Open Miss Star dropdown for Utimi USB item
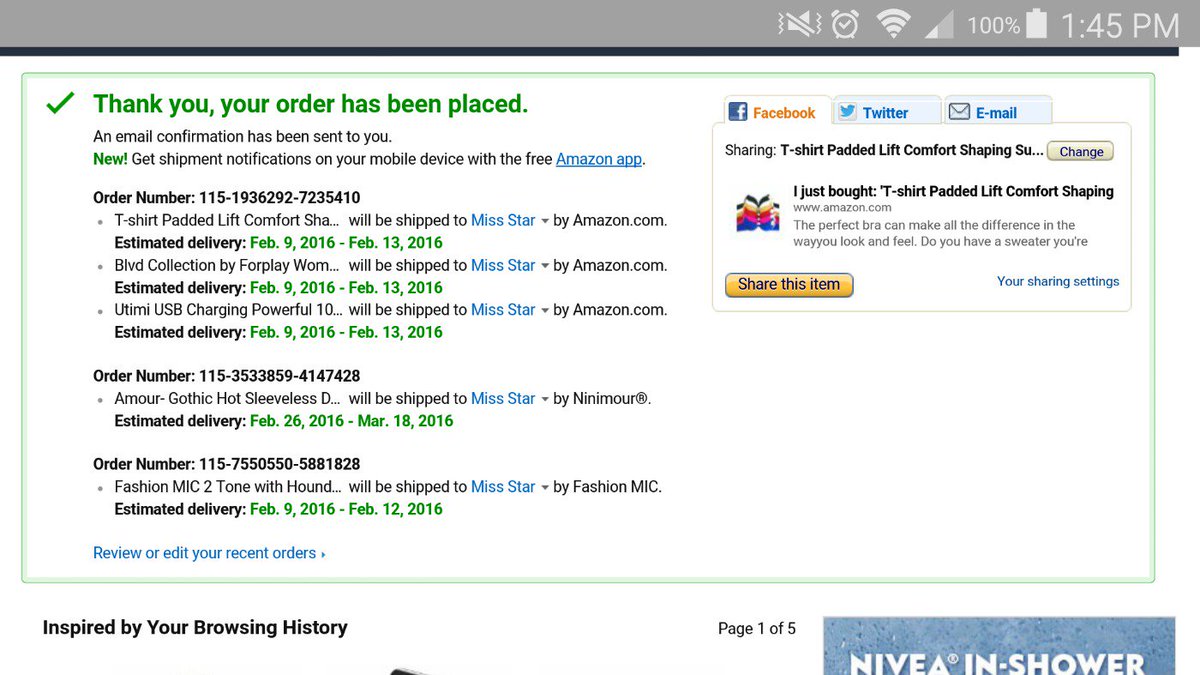Image resolution: width=1200 pixels, height=675 pixels. point(545,310)
